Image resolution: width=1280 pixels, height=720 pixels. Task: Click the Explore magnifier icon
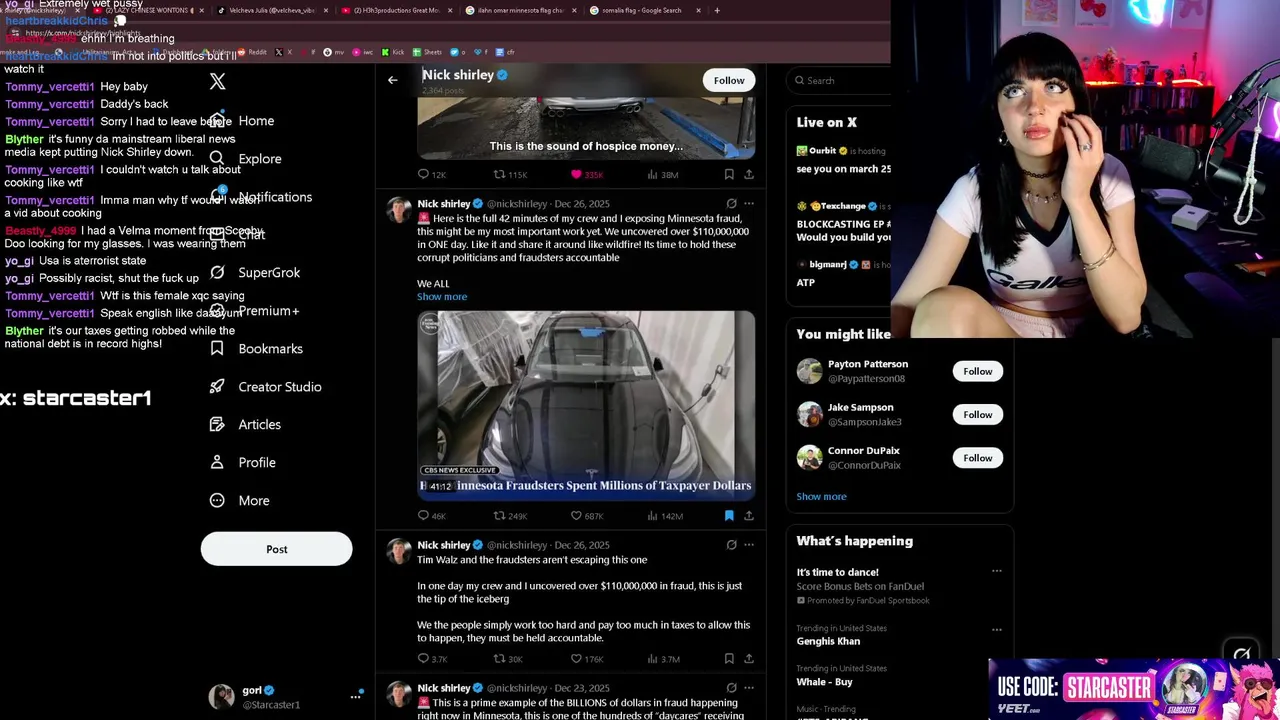[217, 159]
